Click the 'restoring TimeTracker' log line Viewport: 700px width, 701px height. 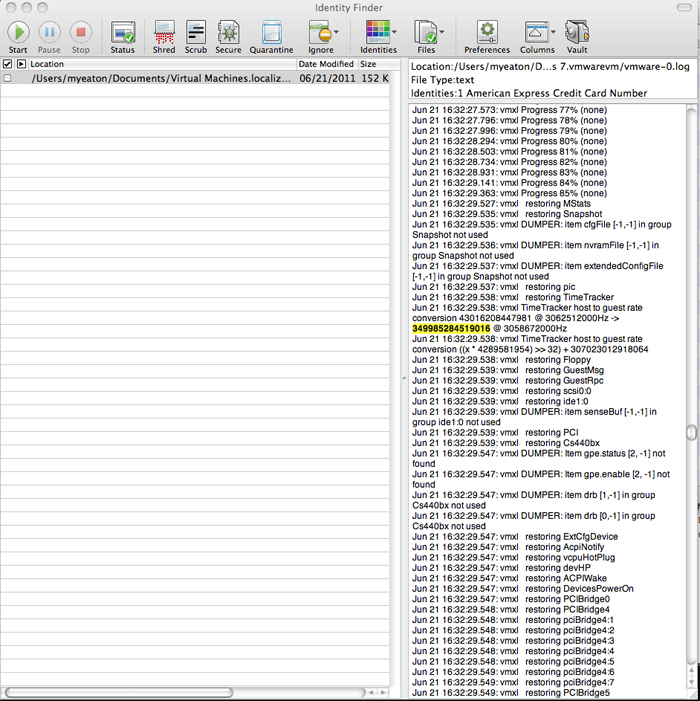(513, 297)
